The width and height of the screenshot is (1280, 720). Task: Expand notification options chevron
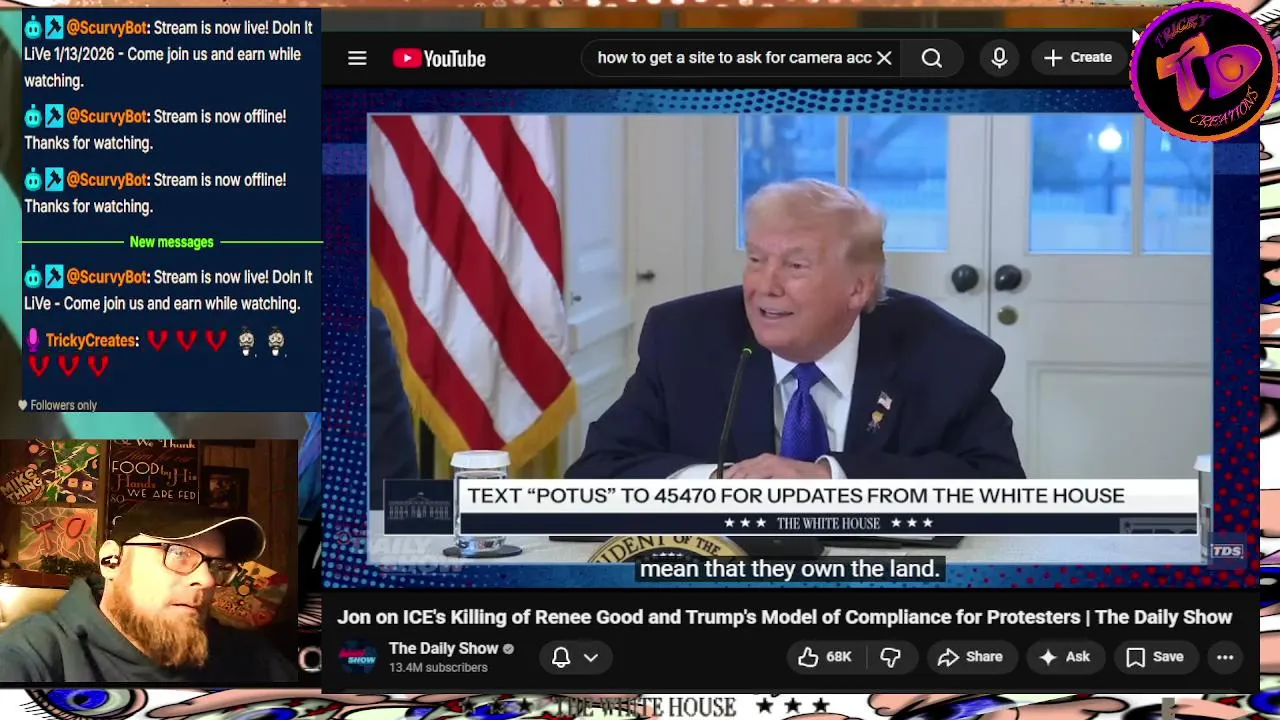click(591, 657)
